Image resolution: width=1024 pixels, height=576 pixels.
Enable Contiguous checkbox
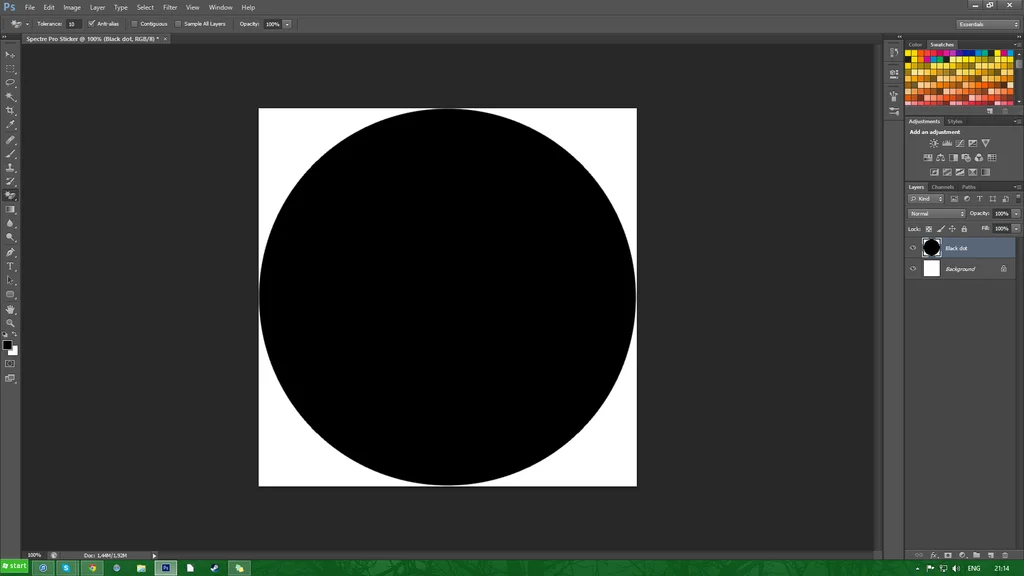coord(134,24)
